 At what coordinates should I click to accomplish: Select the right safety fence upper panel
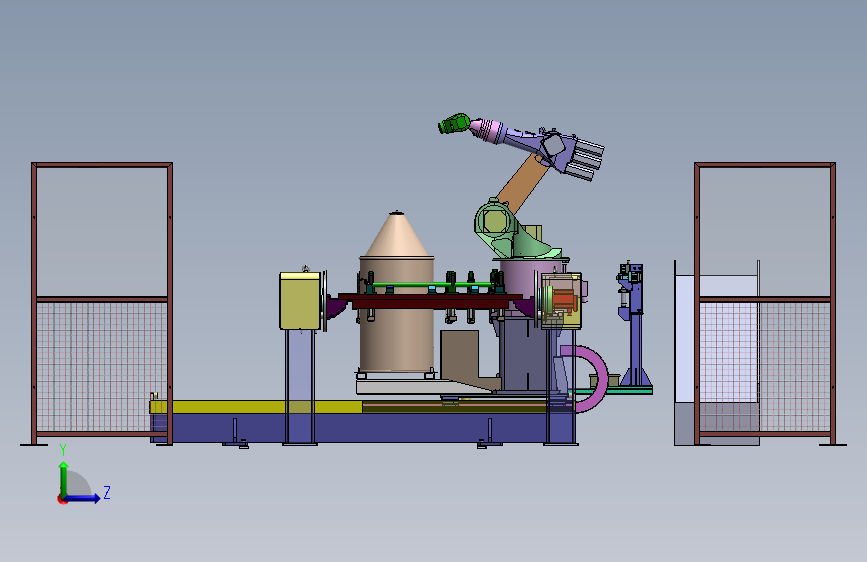[765, 231]
